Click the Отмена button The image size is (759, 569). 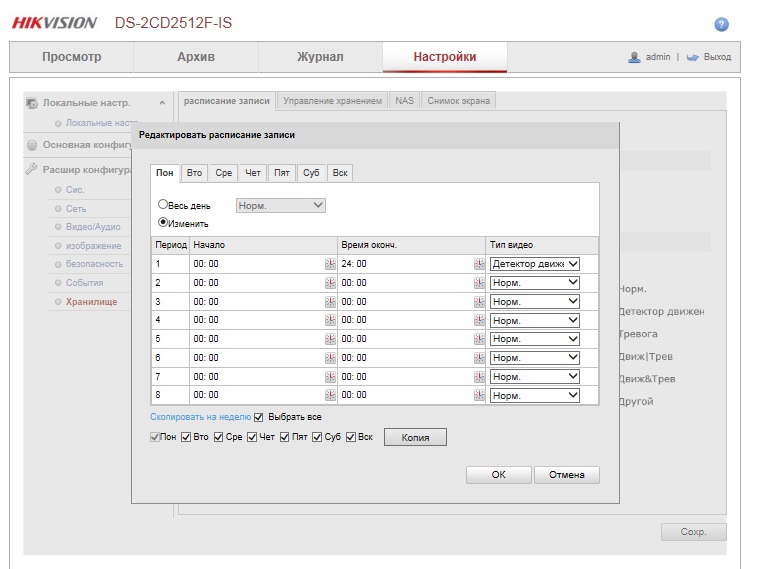[567, 475]
